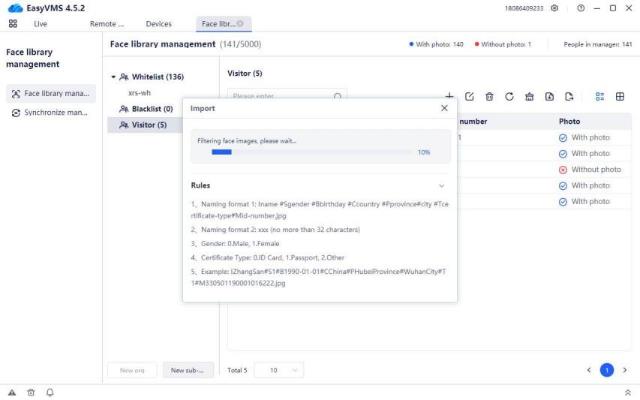Select the xrs-wh whitelist group

pyautogui.click(x=140, y=92)
